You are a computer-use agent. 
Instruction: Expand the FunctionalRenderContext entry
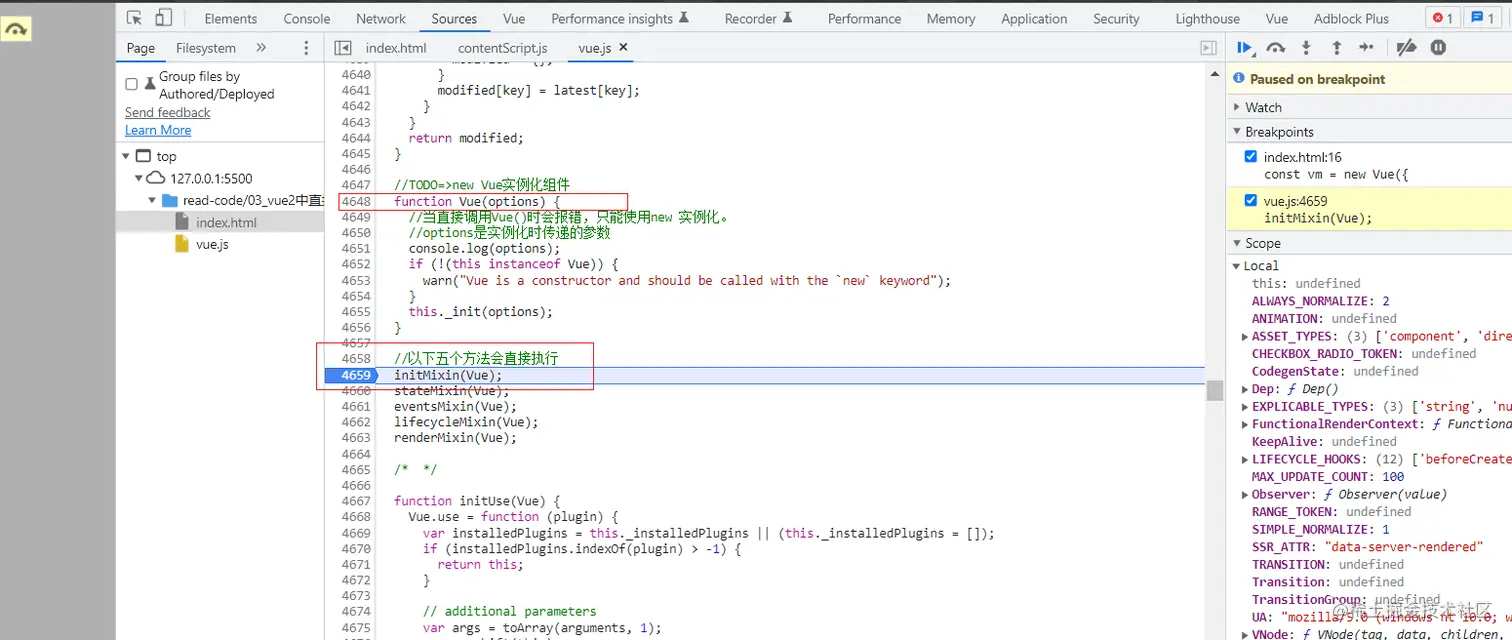click(x=1245, y=424)
